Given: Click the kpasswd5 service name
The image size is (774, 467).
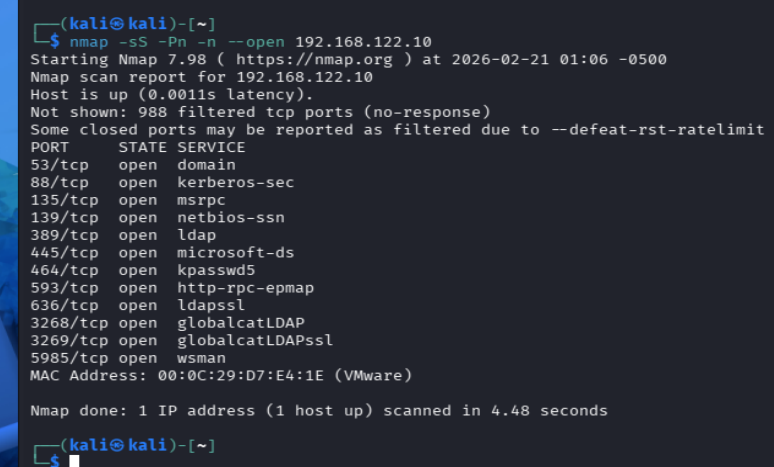Looking at the screenshot, I should (x=216, y=270).
